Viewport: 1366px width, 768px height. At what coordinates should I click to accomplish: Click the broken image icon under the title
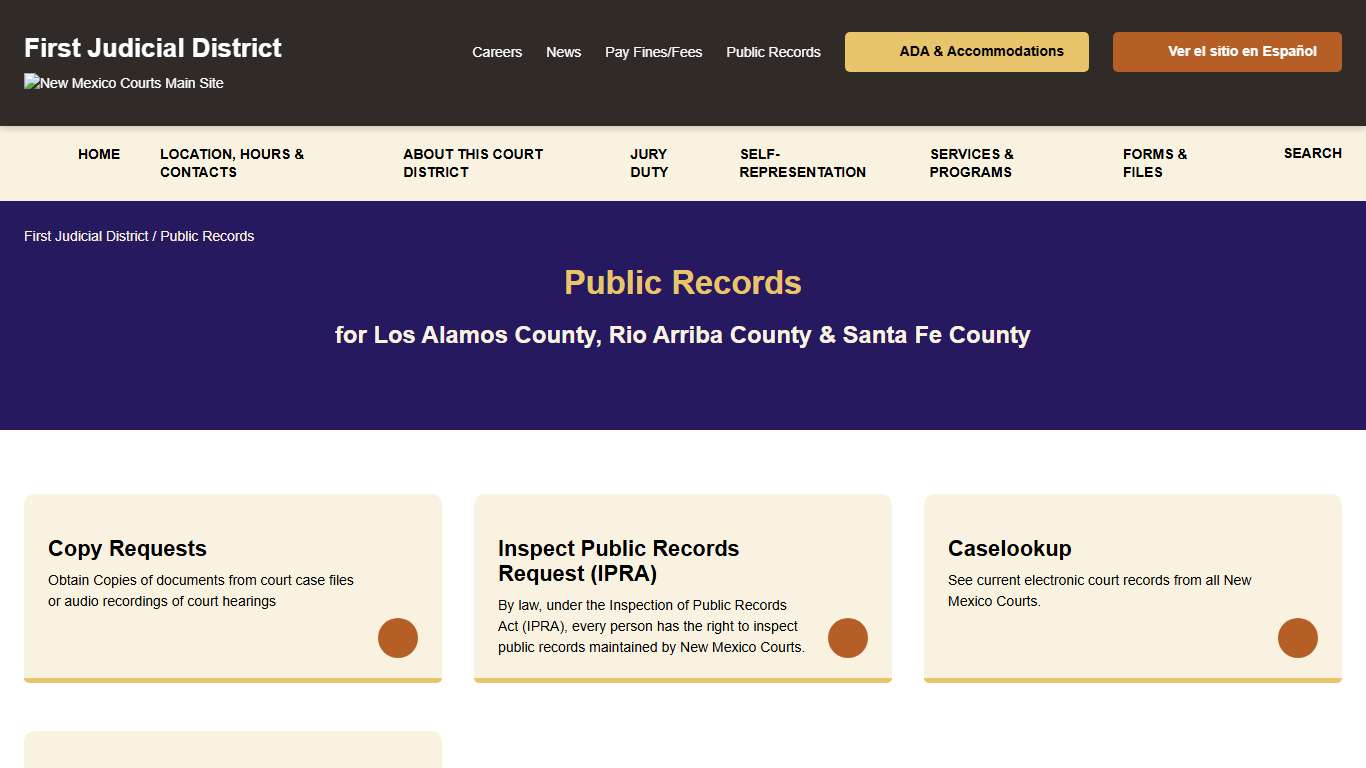click(31, 81)
